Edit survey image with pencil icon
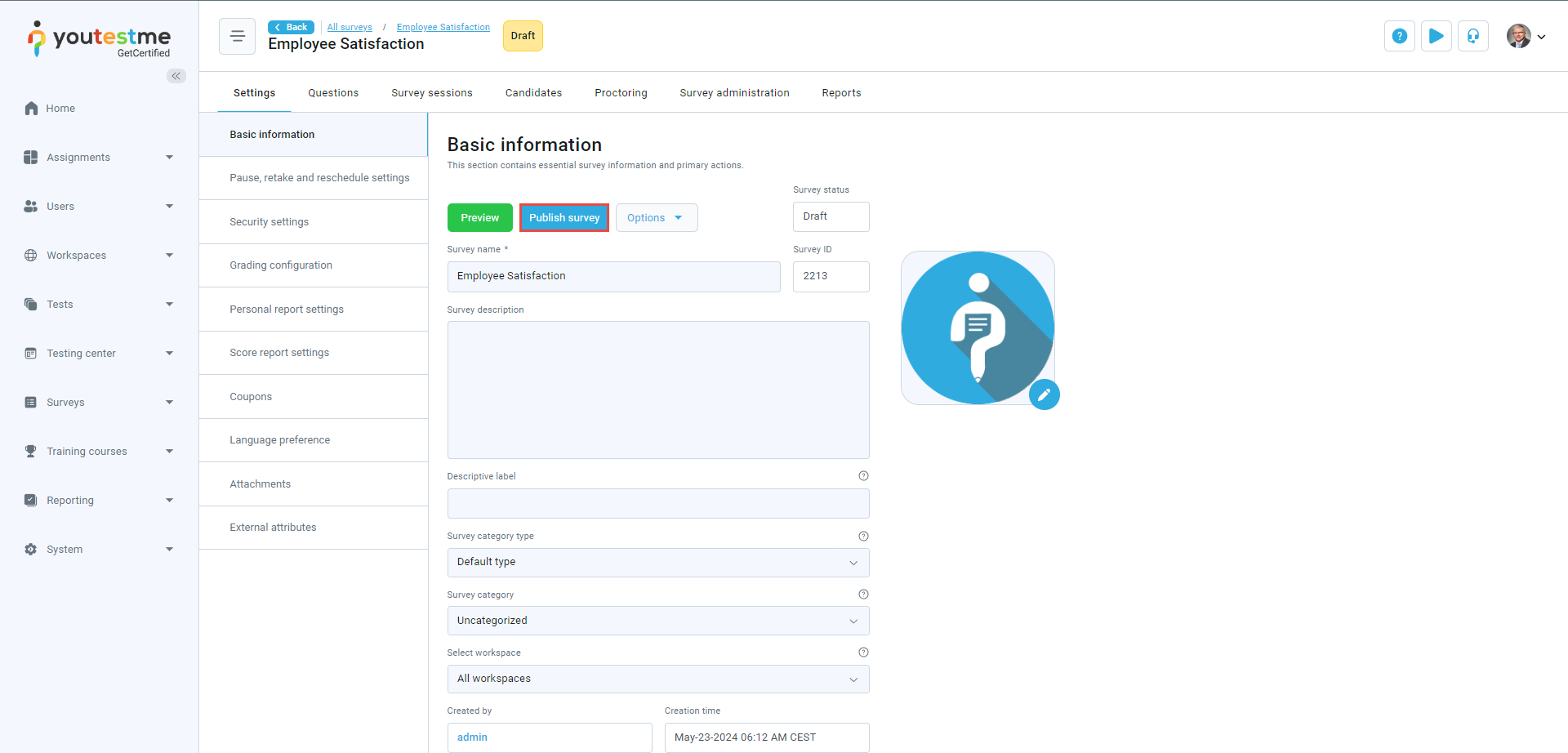1568x753 pixels. tap(1045, 394)
